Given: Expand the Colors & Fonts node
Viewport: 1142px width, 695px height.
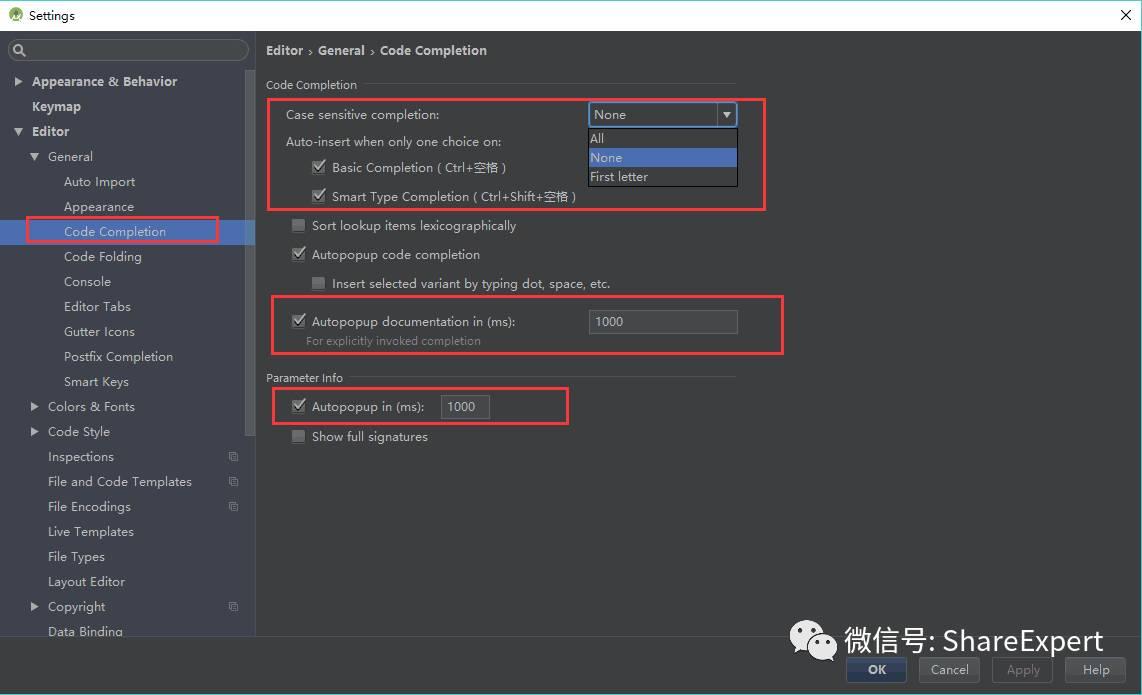Looking at the screenshot, I should click(34, 407).
